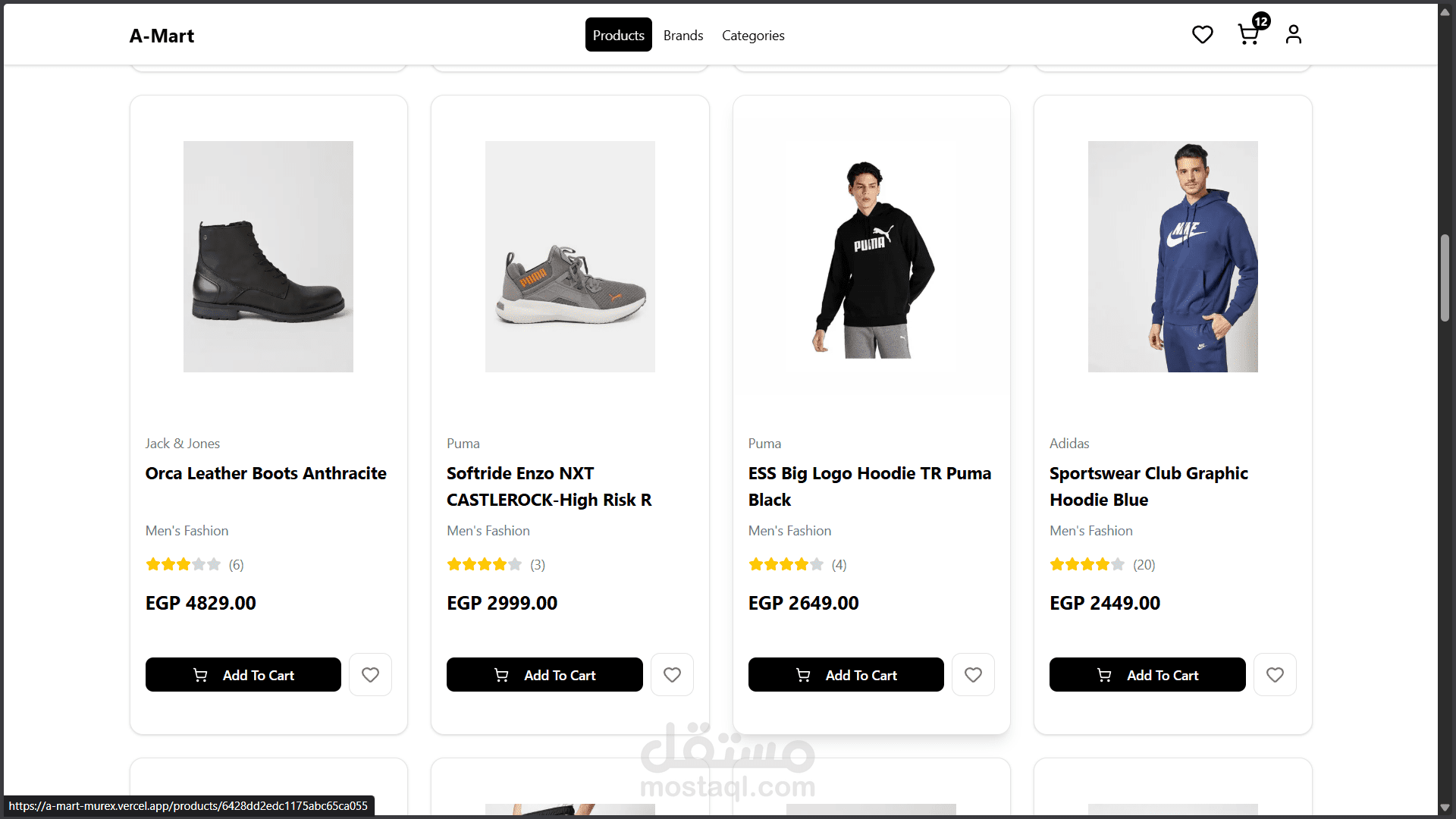The image size is (1456, 819).
Task: Toggle the wishlist heart on Orca Leather Boots Anthracite
Action: 370,674
